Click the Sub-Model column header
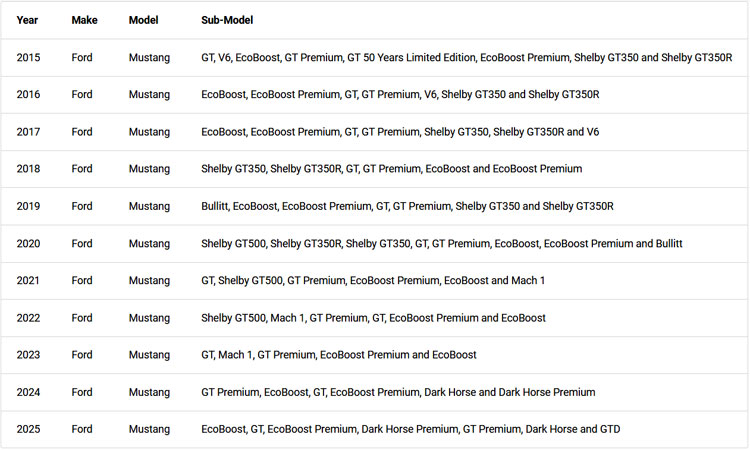Screen dimensions: 750x450 227,20
